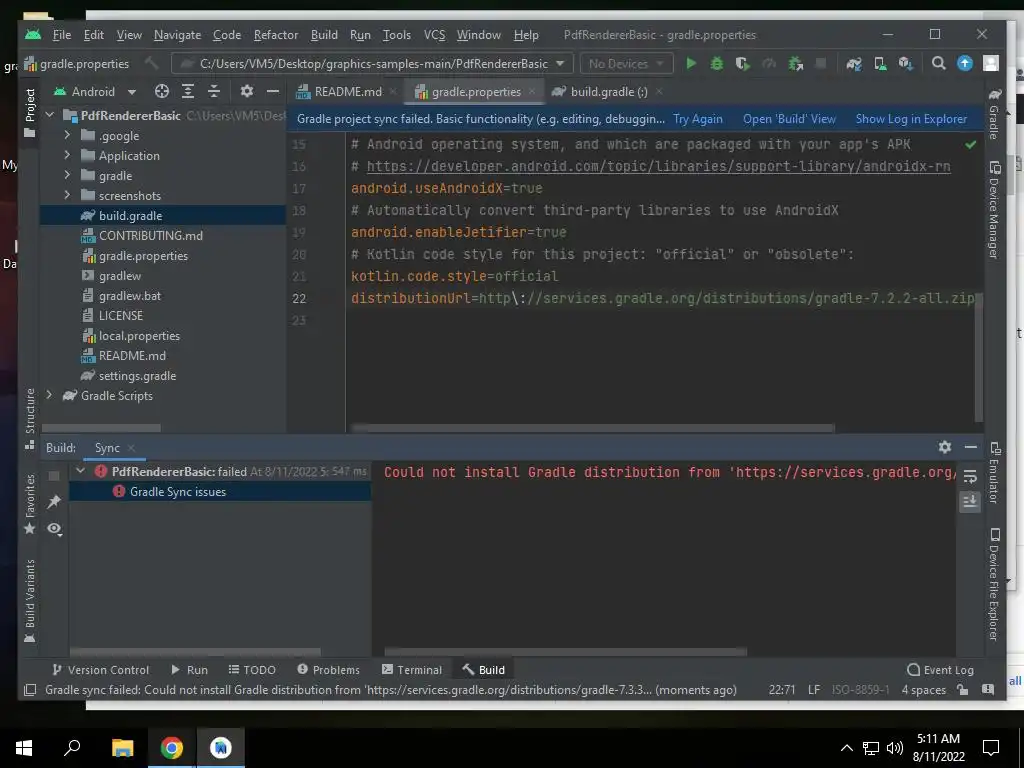Expand the Gradle Scripts node
The image size is (1024, 768).
click(x=50, y=395)
